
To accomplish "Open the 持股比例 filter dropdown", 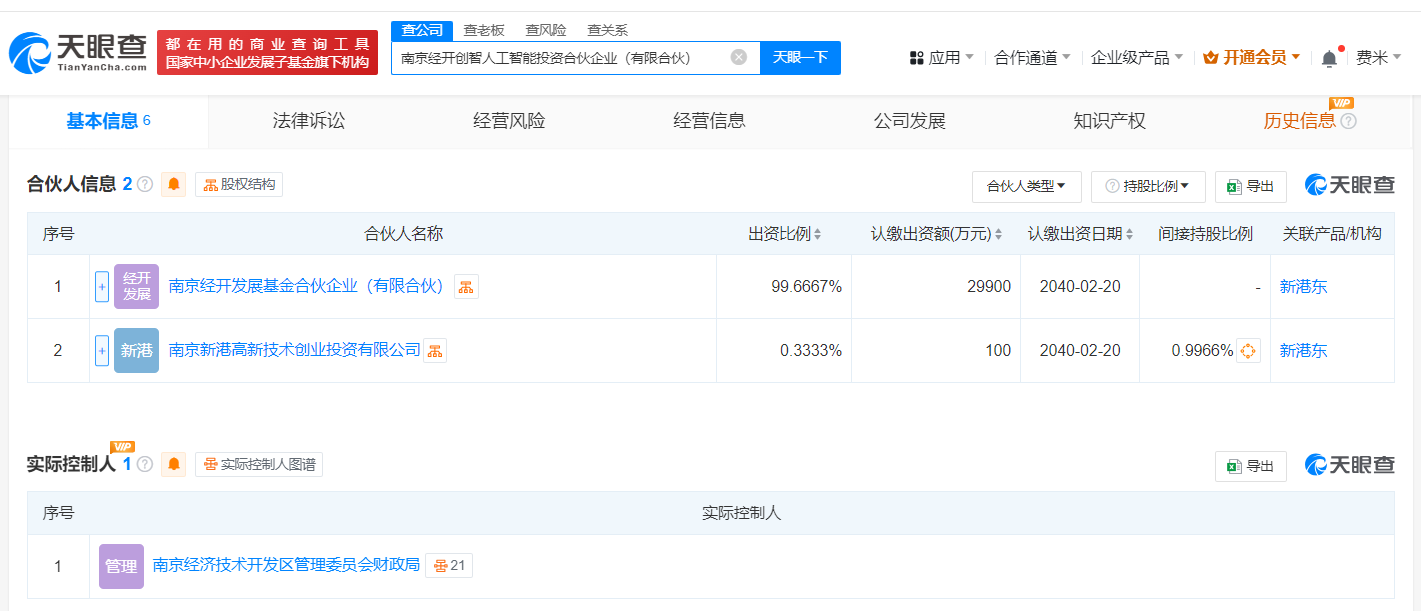I will coord(1148,186).
